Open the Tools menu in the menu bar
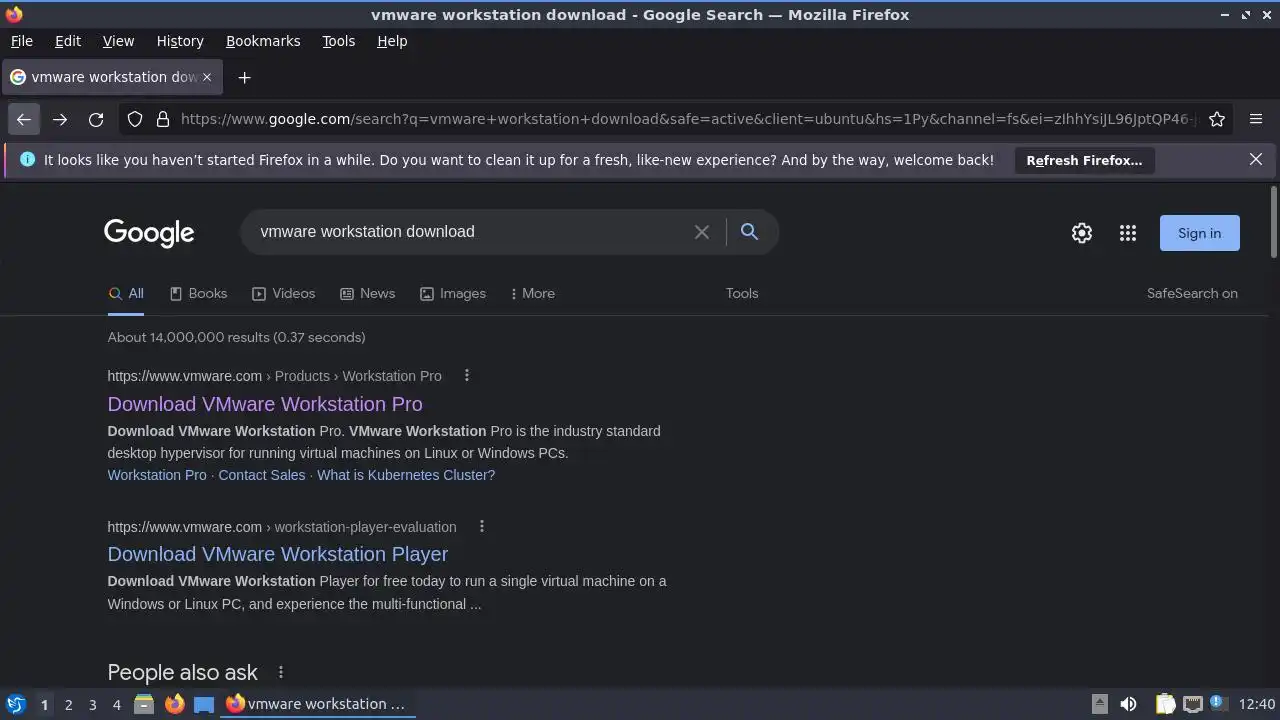 [x=338, y=41]
